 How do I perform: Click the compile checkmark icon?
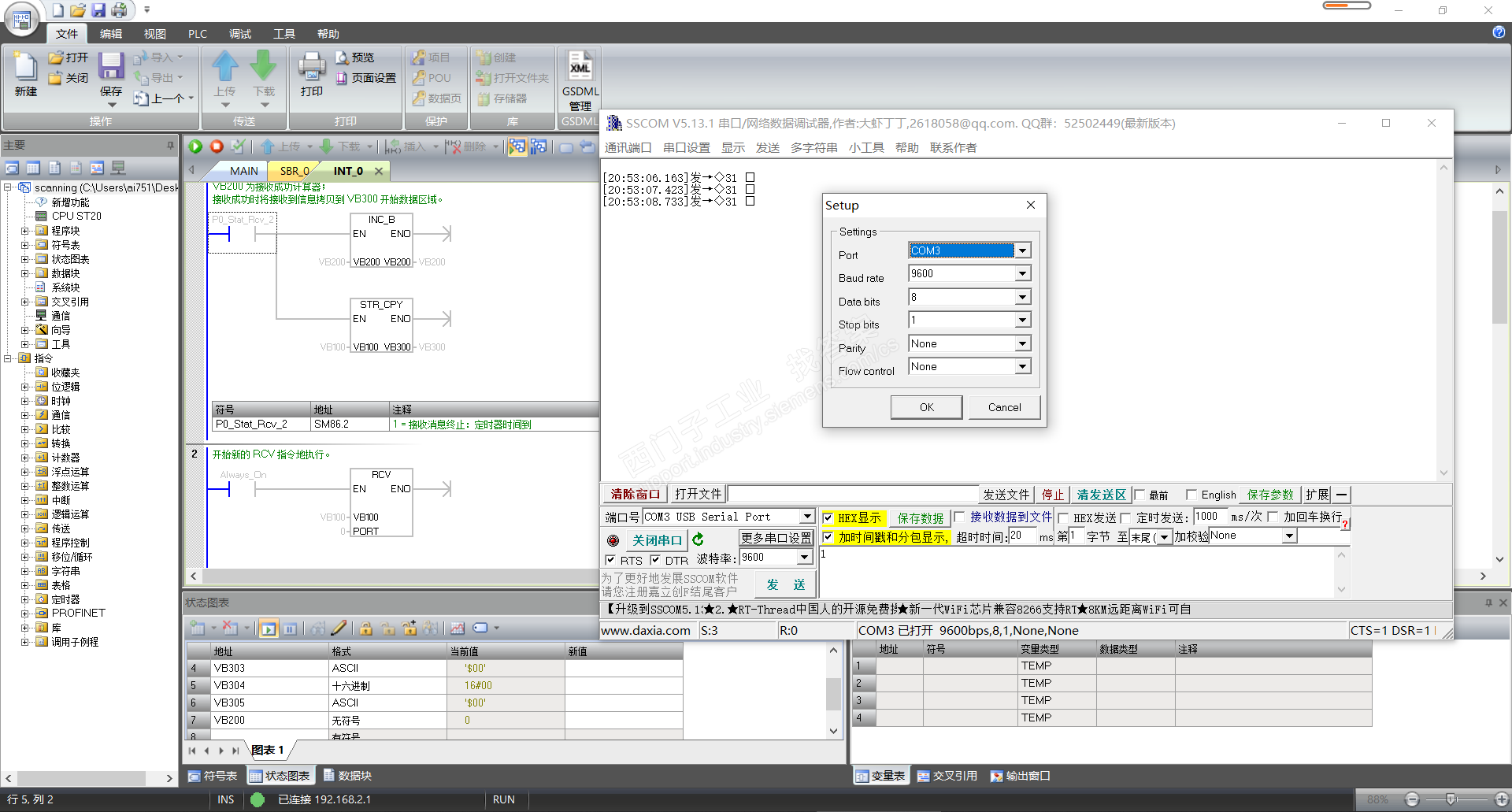pyautogui.click(x=238, y=146)
